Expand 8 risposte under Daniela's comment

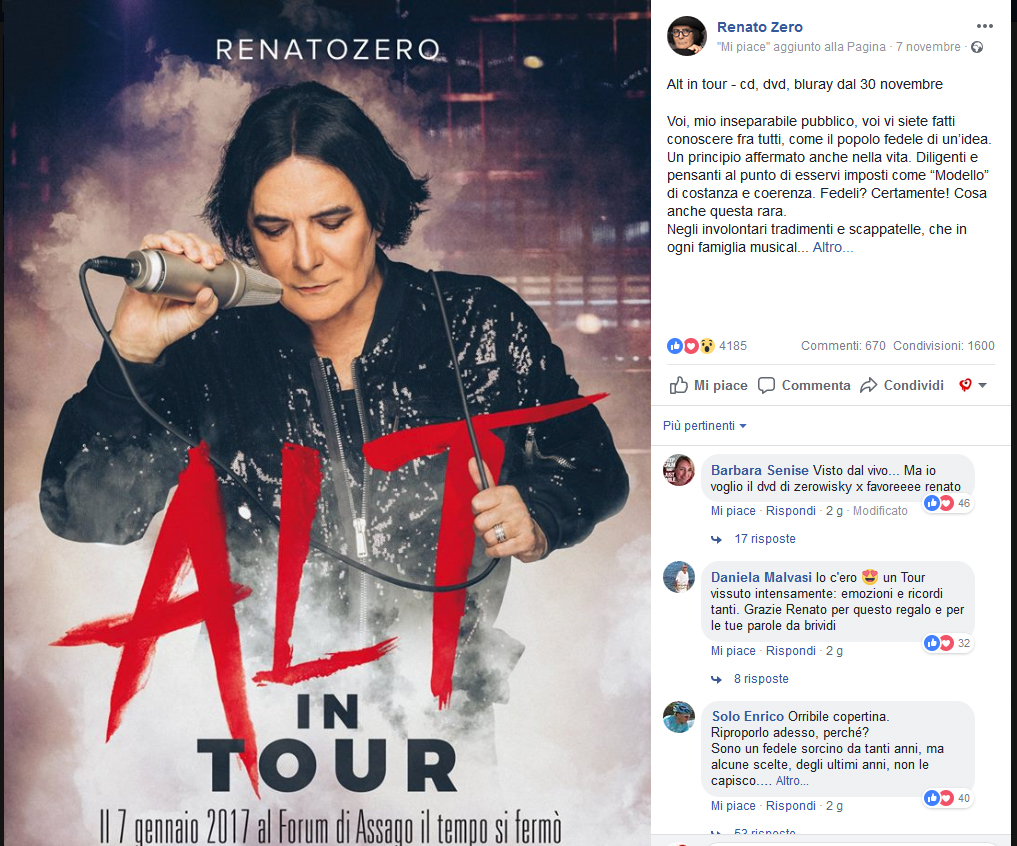761,679
